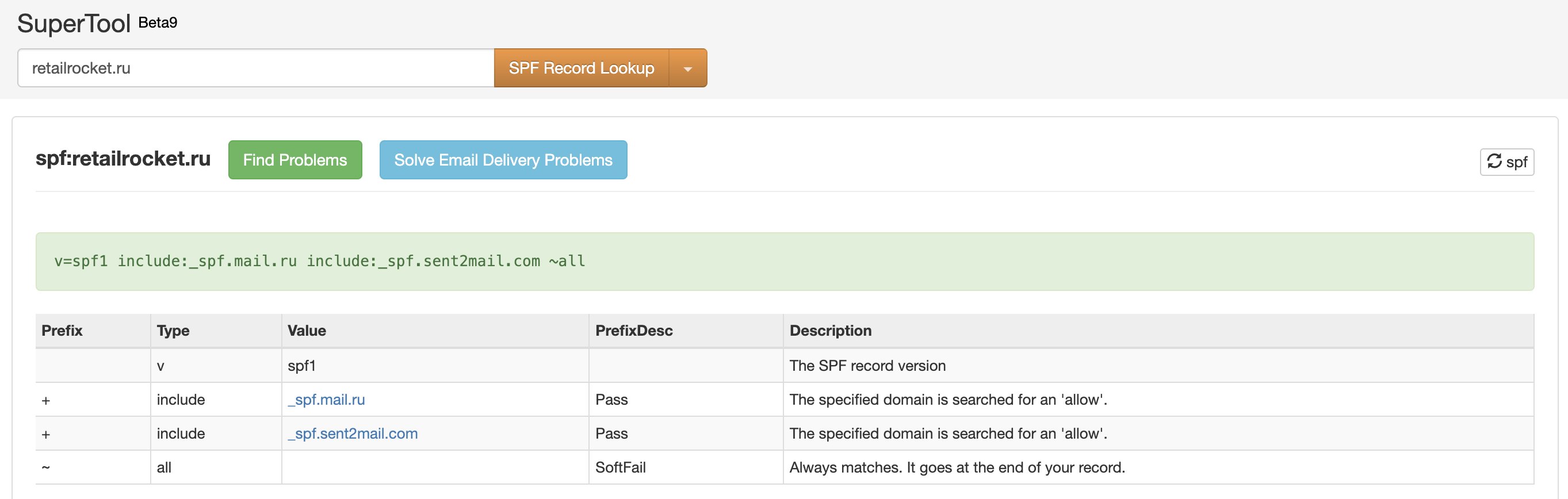
Task: Click the spf:retailrocket.ru heading
Action: (123, 159)
